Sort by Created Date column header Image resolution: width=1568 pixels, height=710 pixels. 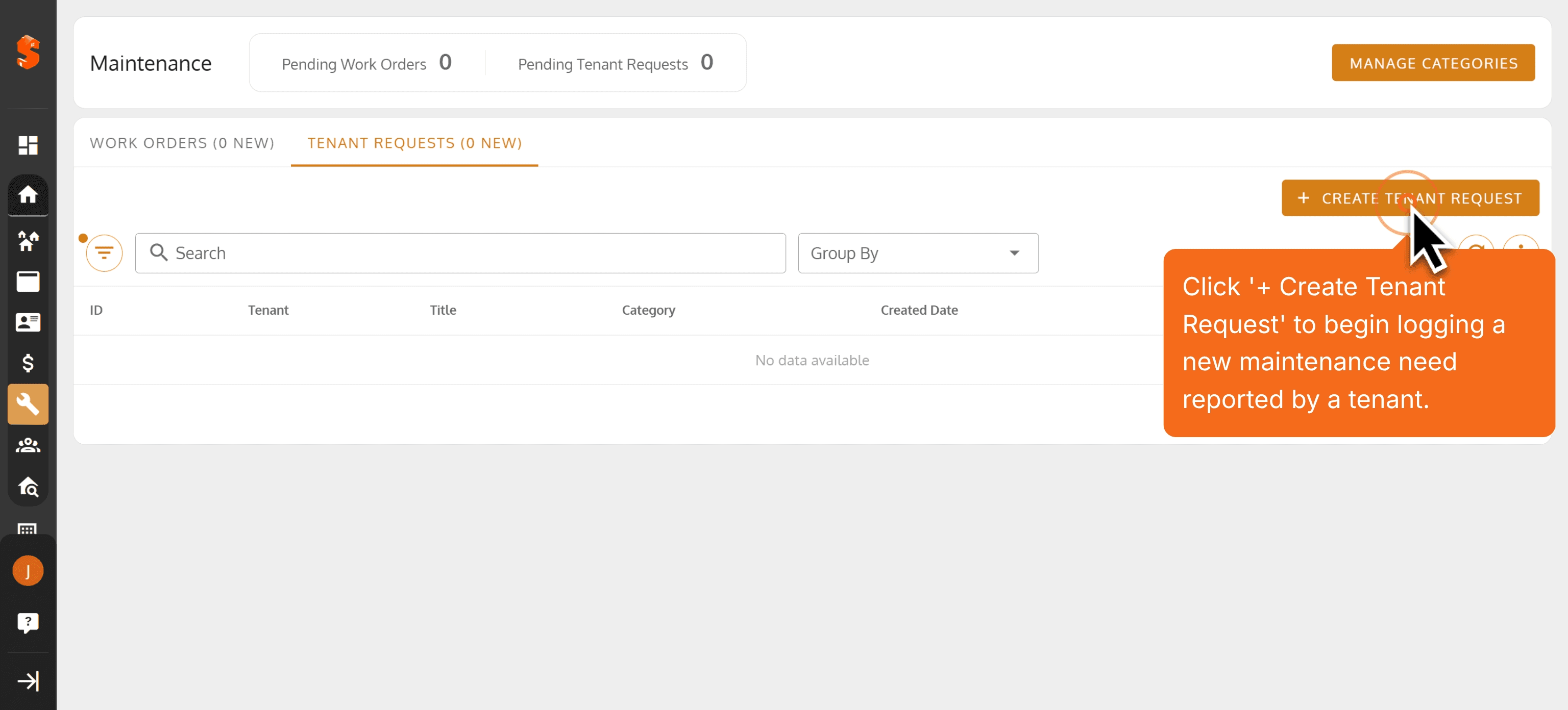point(919,310)
